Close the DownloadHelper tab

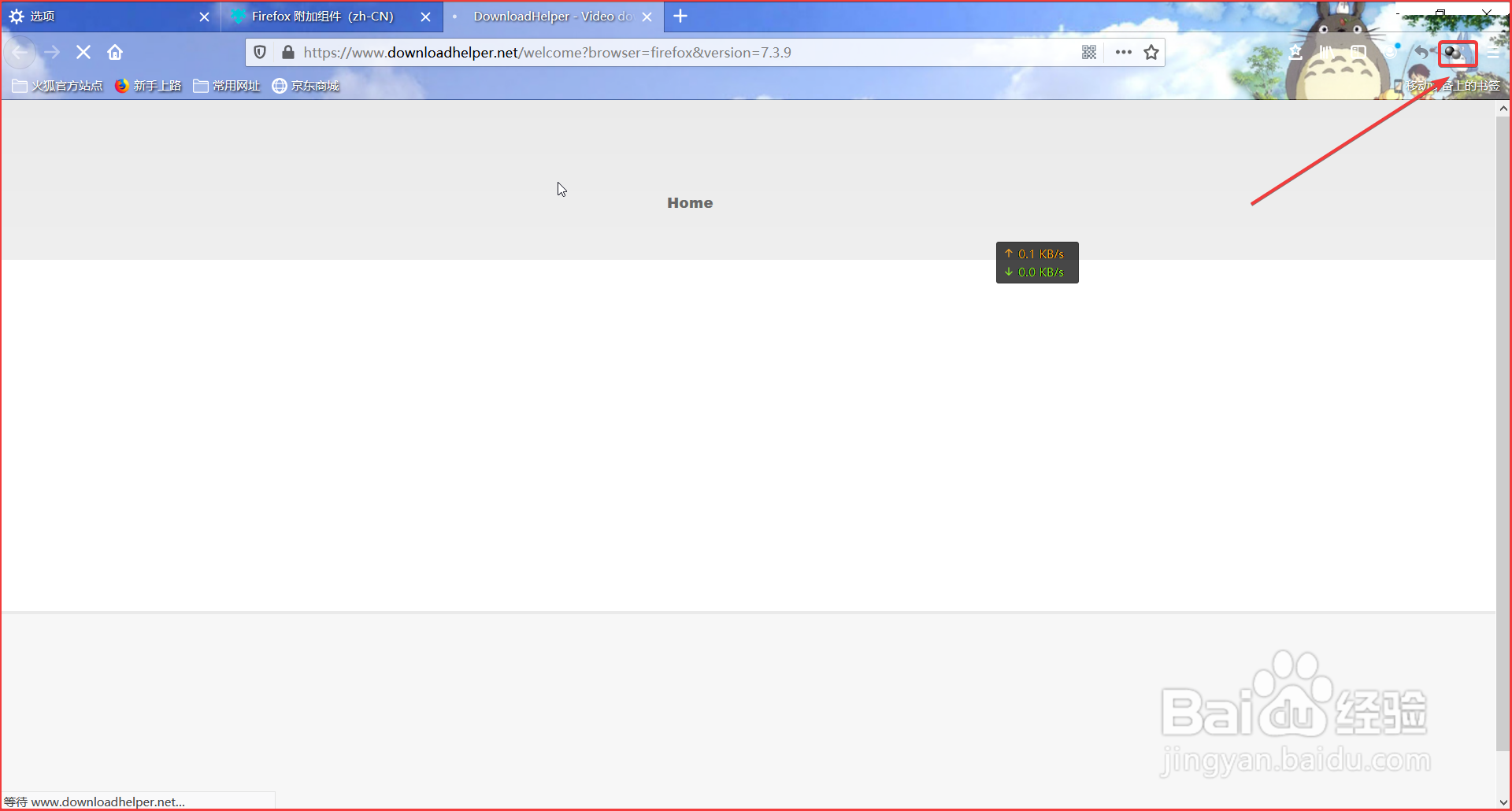coord(647,17)
